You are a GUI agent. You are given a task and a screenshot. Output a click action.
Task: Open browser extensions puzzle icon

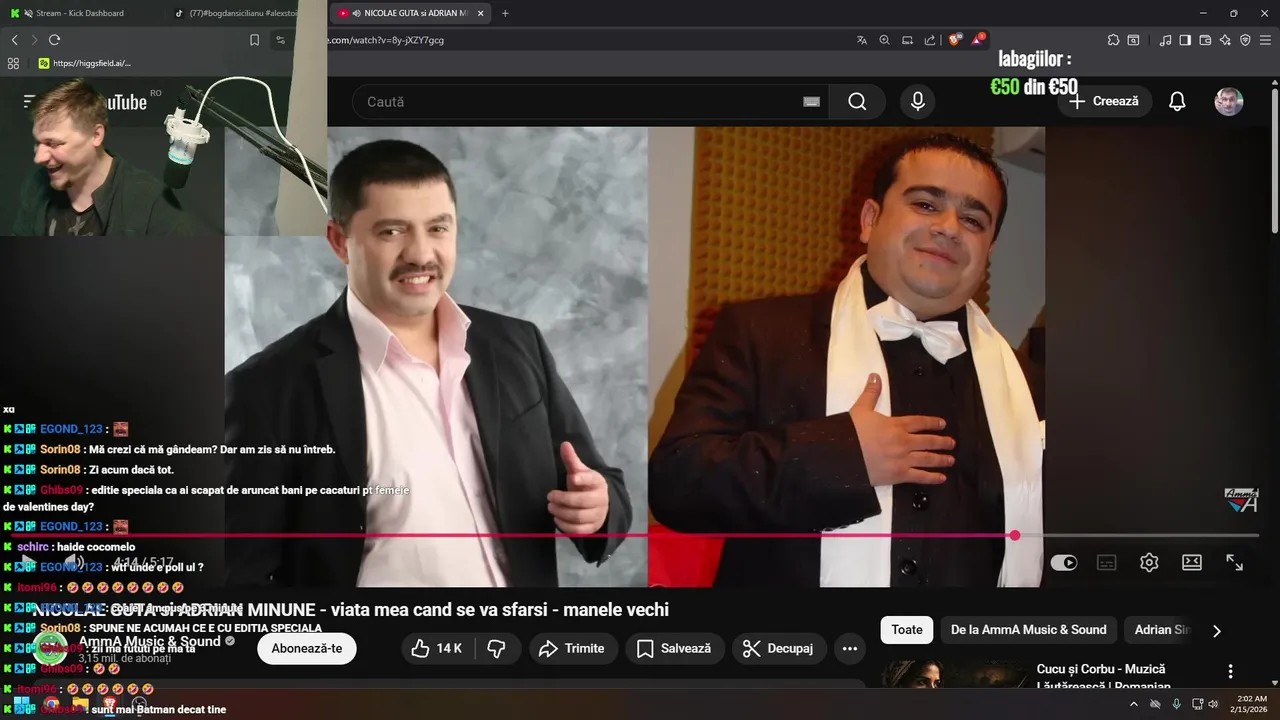pos(1113,40)
